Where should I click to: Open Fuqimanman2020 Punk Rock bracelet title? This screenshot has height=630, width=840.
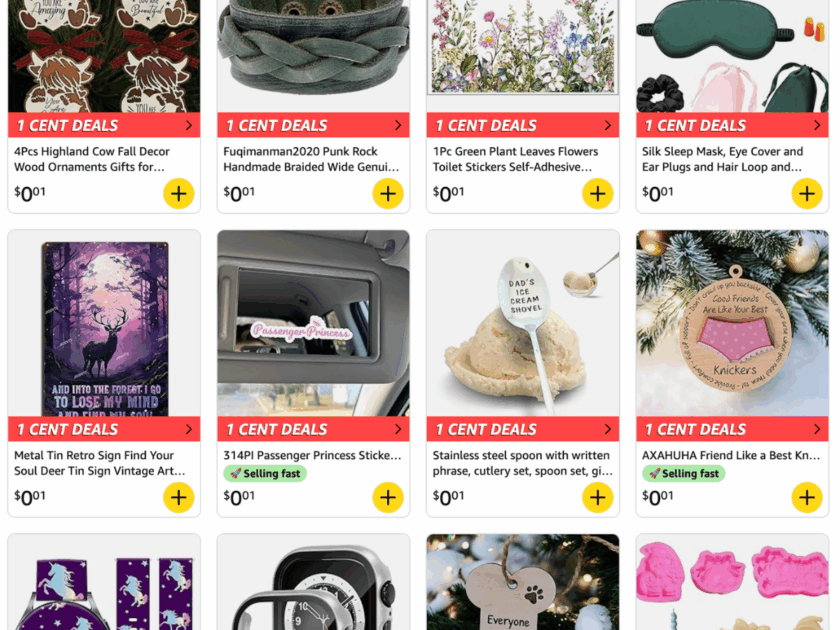pos(311,159)
